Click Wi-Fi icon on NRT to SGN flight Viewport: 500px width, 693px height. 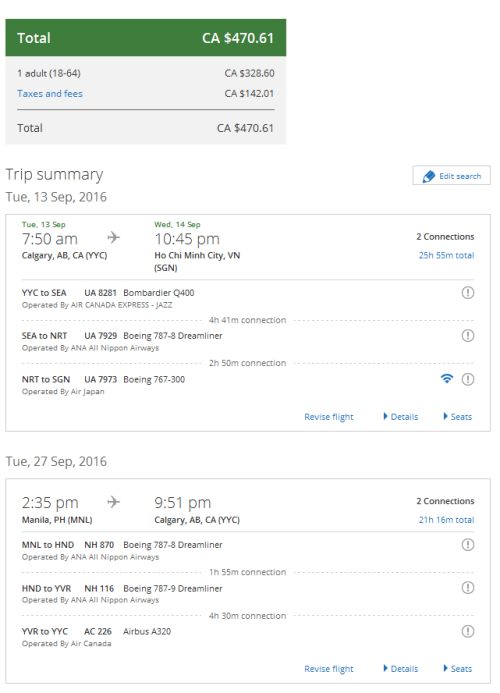coord(447,378)
